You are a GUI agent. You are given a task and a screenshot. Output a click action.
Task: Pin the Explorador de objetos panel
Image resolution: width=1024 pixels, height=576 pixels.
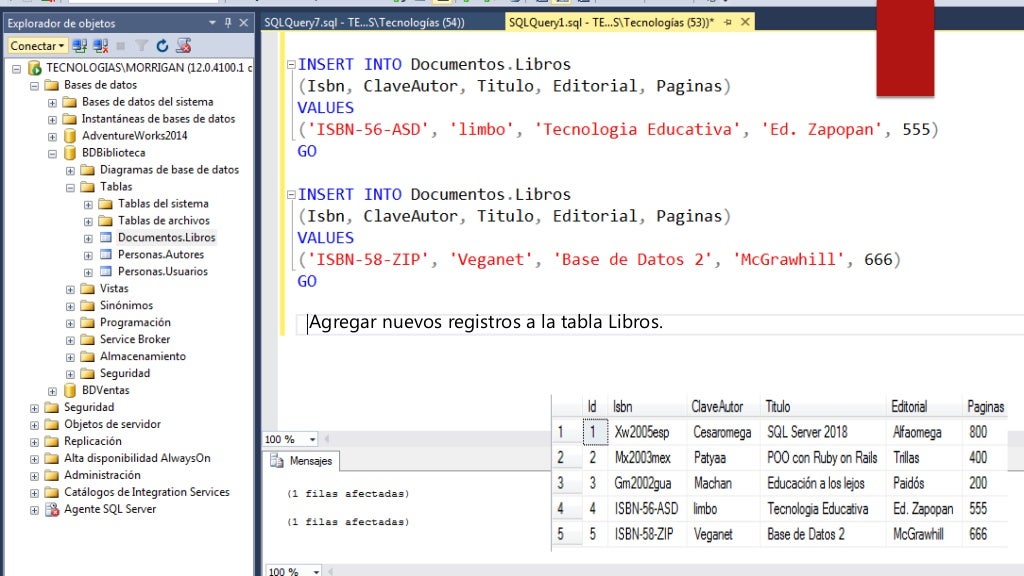tap(229, 23)
